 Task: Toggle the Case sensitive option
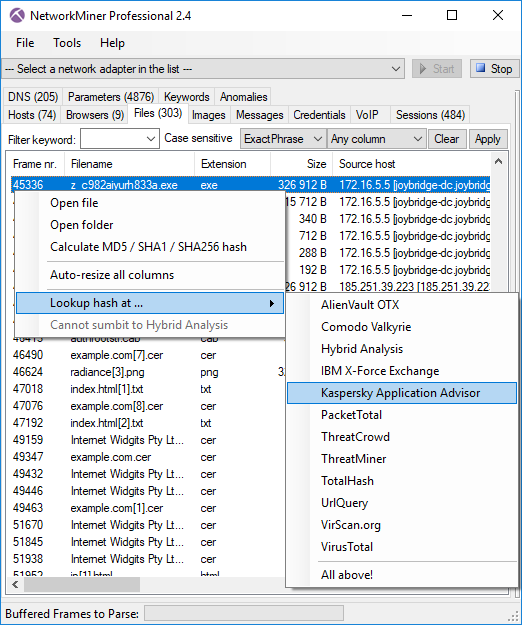(x=198, y=138)
